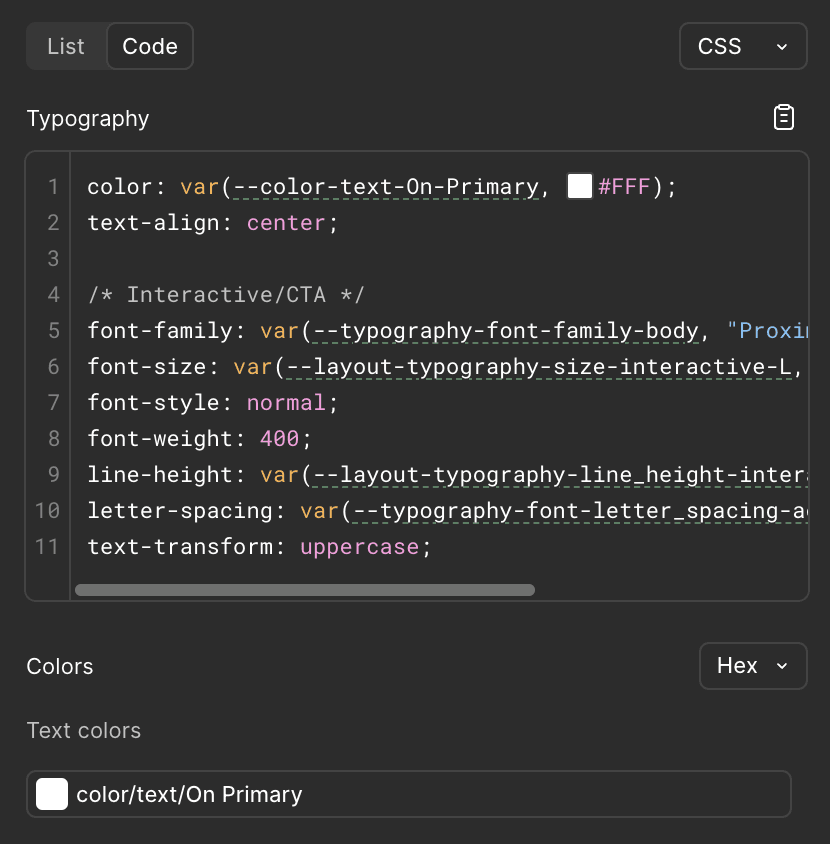Click the Typography section heading
The image size is (830, 844).
tap(88, 118)
